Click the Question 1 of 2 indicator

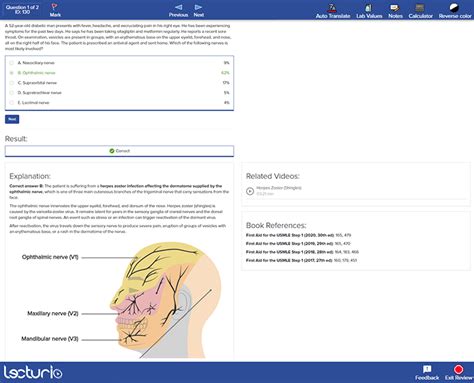(x=22, y=10)
